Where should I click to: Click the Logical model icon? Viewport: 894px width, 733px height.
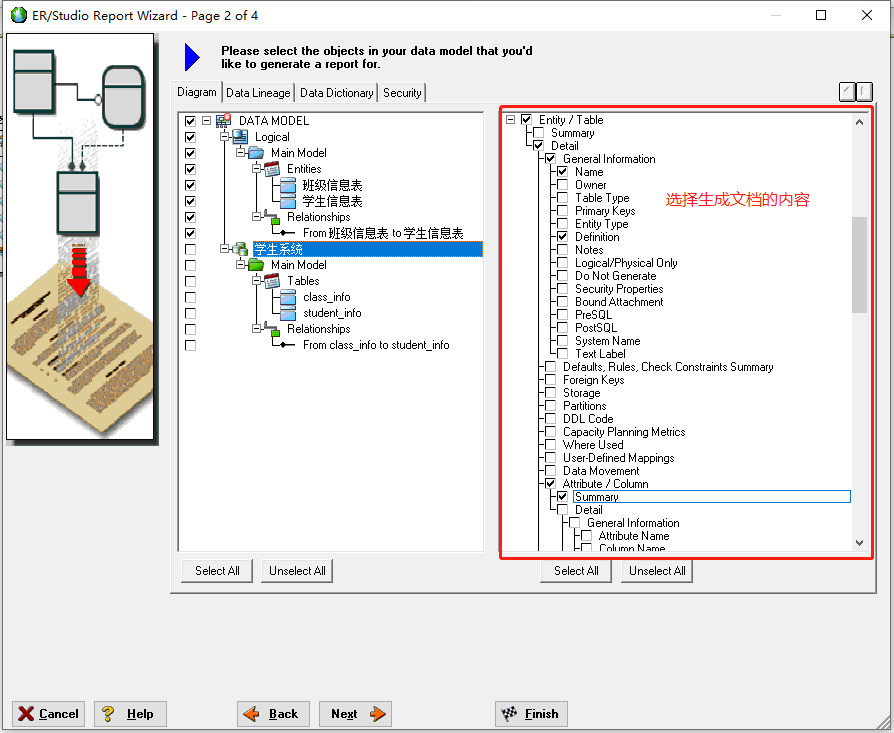point(240,137)
